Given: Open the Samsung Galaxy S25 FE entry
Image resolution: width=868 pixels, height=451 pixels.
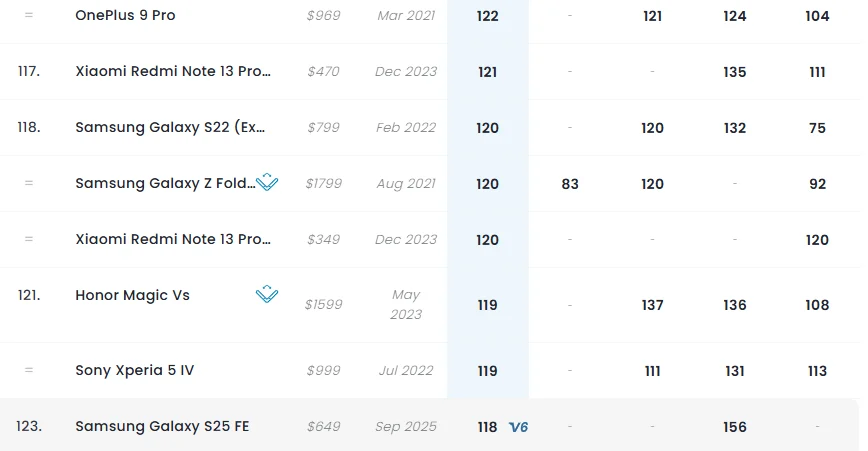Looking at the screenshot, I should pos(162,426).
